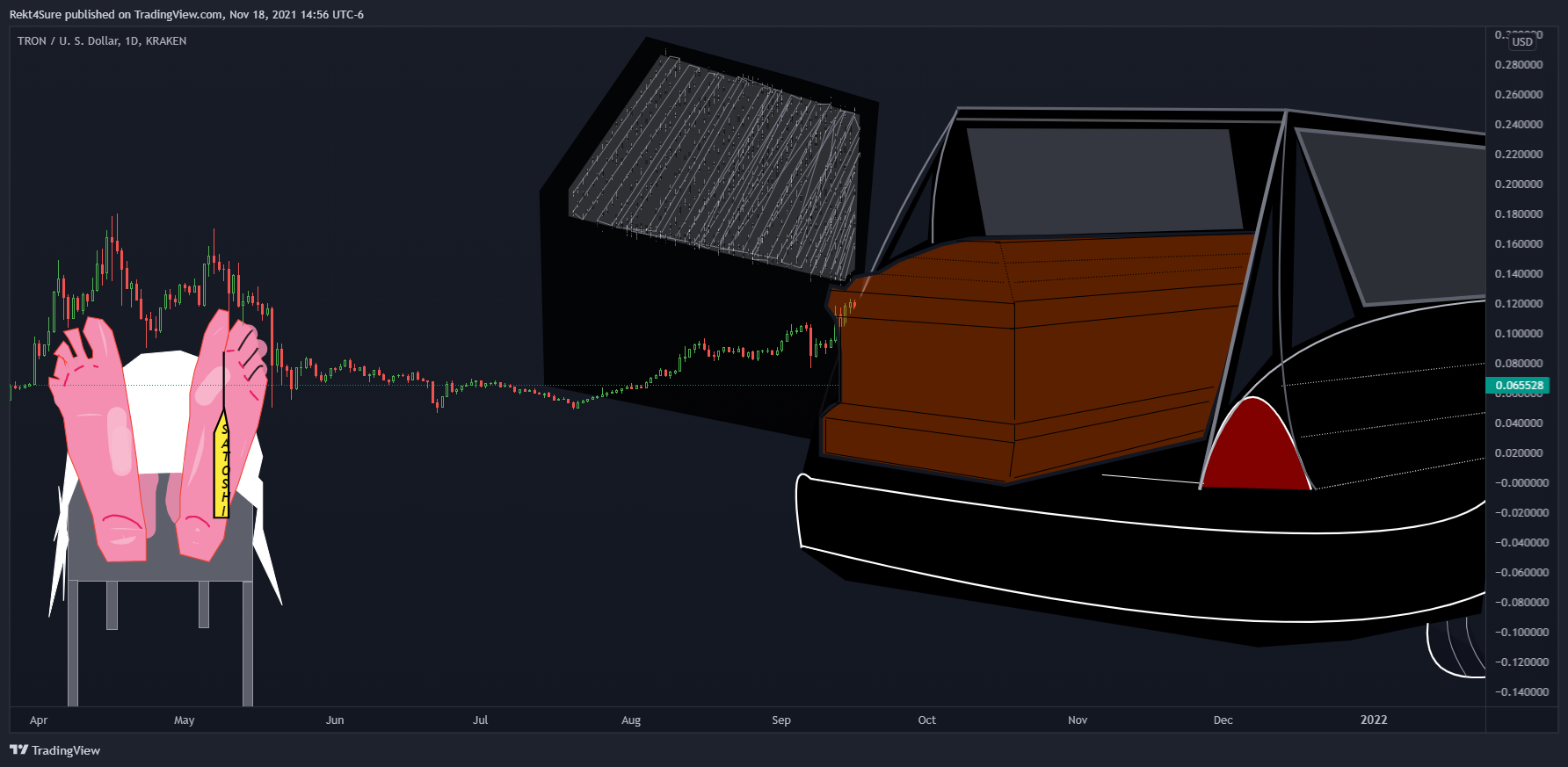Click the Apr label on time axis
1568x767 pixels.
[x=39, y=720]
